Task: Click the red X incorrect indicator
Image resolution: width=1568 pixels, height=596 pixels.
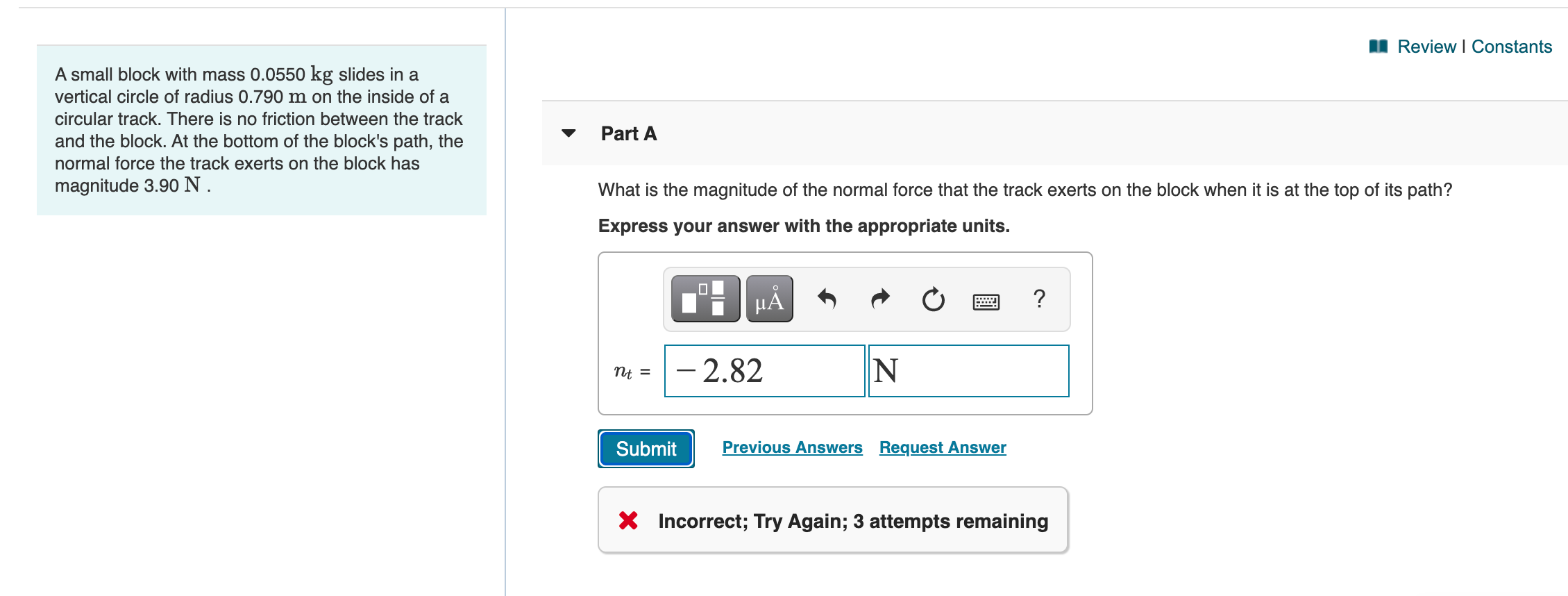Action: (627, 520)
